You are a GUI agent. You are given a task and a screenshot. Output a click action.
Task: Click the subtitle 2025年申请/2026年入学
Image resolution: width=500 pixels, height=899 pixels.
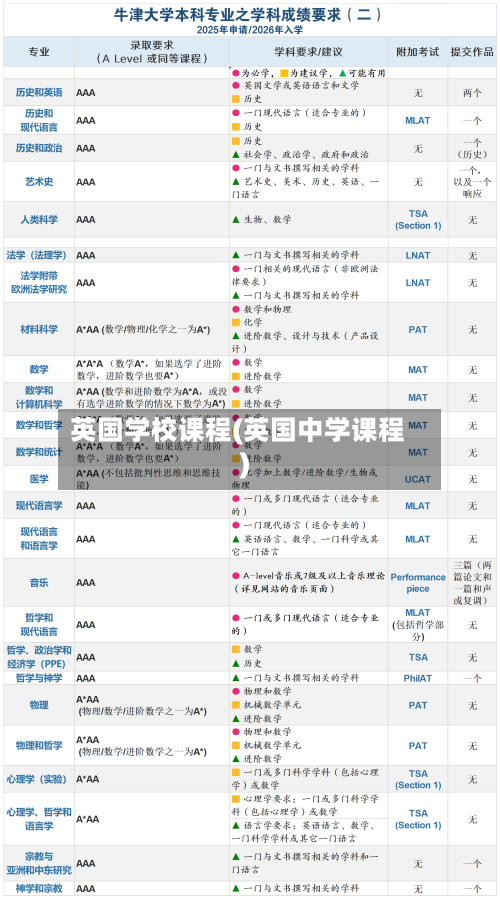pos(249,30)
